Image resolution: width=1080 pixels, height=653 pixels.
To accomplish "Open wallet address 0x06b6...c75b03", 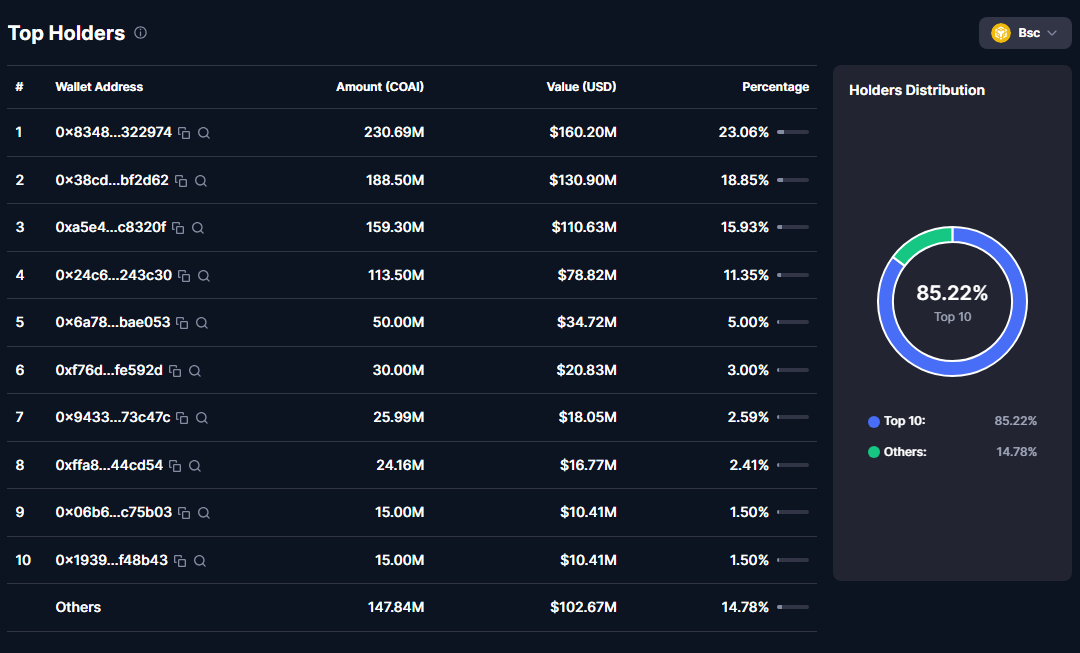I will tap(113, 512).
